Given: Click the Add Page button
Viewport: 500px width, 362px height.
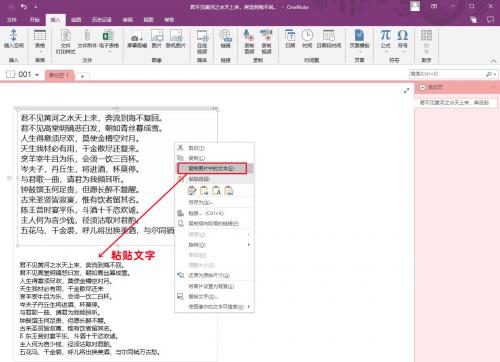Looking at the screenshot, I should coord(433,87).
